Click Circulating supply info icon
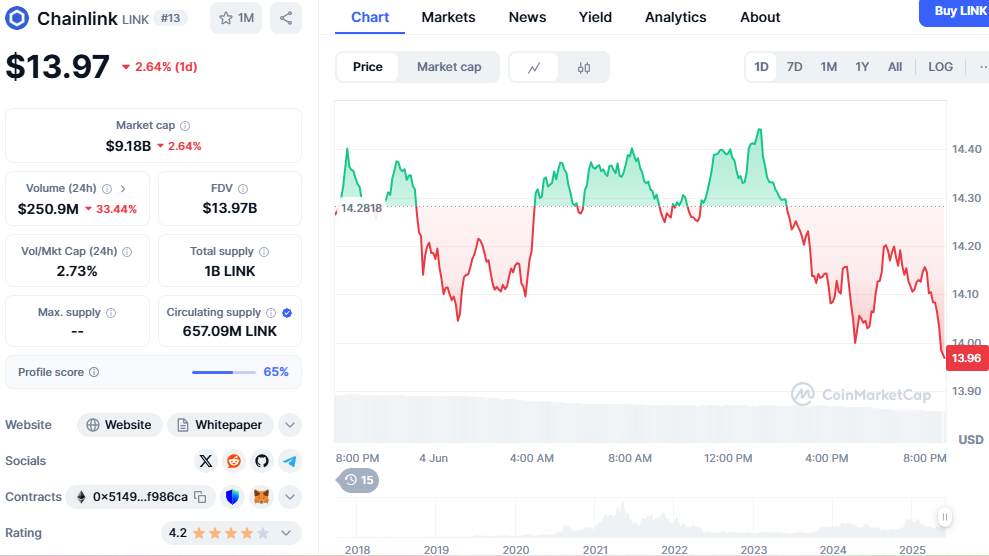 pos(271,313)
